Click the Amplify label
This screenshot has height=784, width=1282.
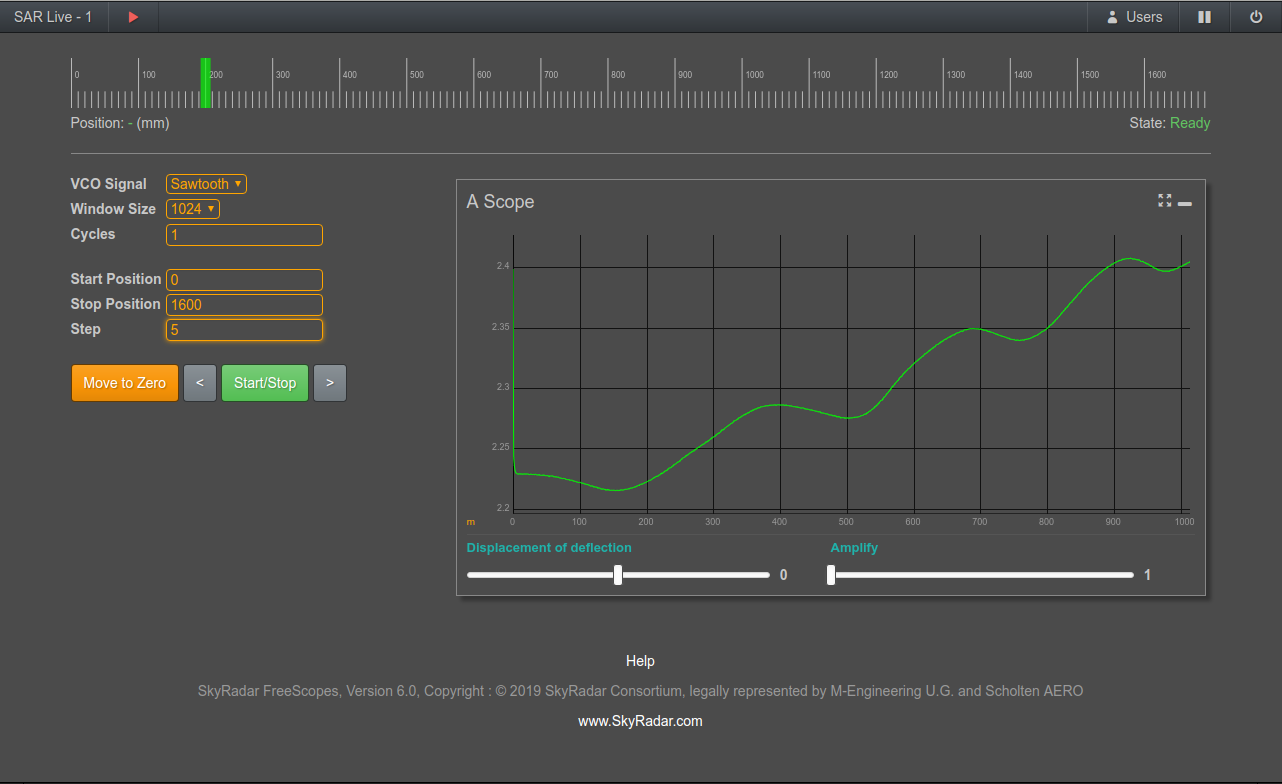click(x=854, y=548)
